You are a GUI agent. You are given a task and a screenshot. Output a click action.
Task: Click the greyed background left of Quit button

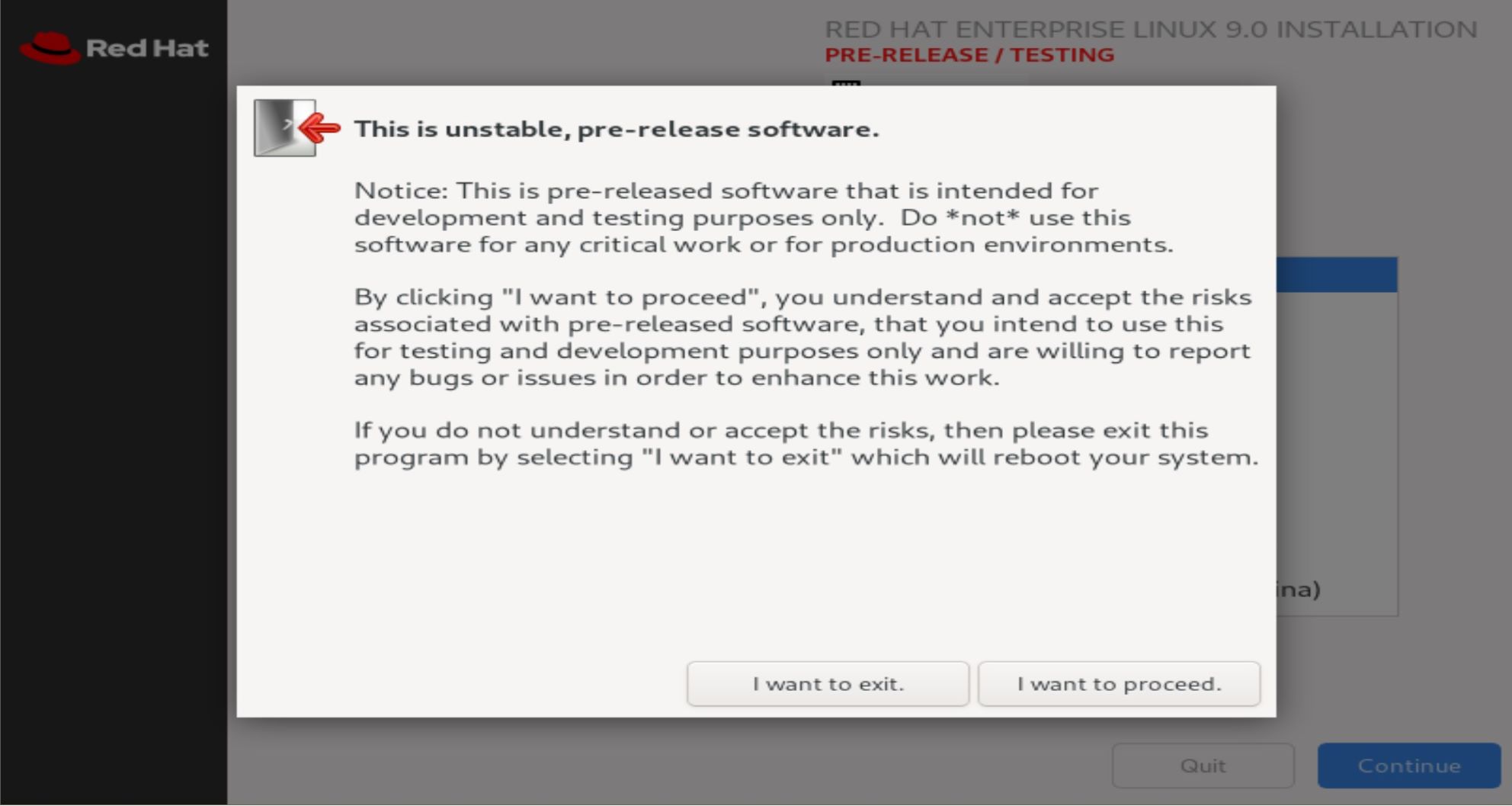tap(671, 763)
